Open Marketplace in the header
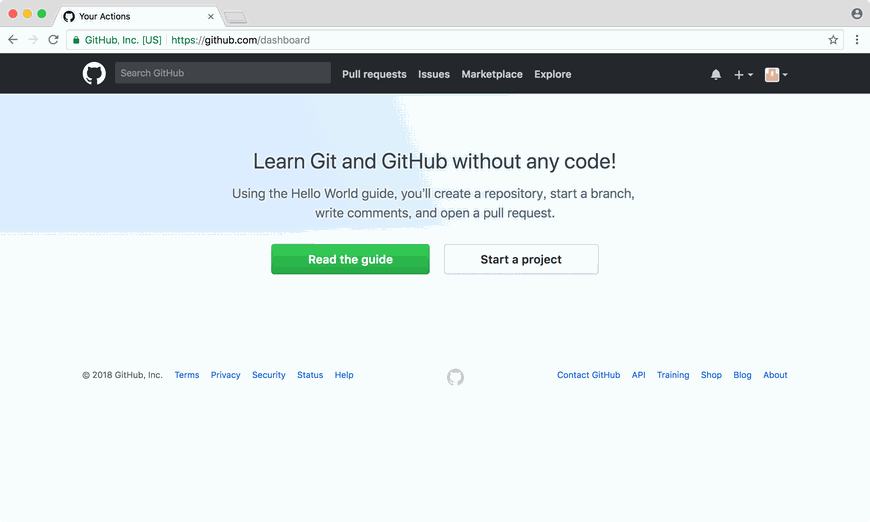The image size is (870, 522). [492, 74]
